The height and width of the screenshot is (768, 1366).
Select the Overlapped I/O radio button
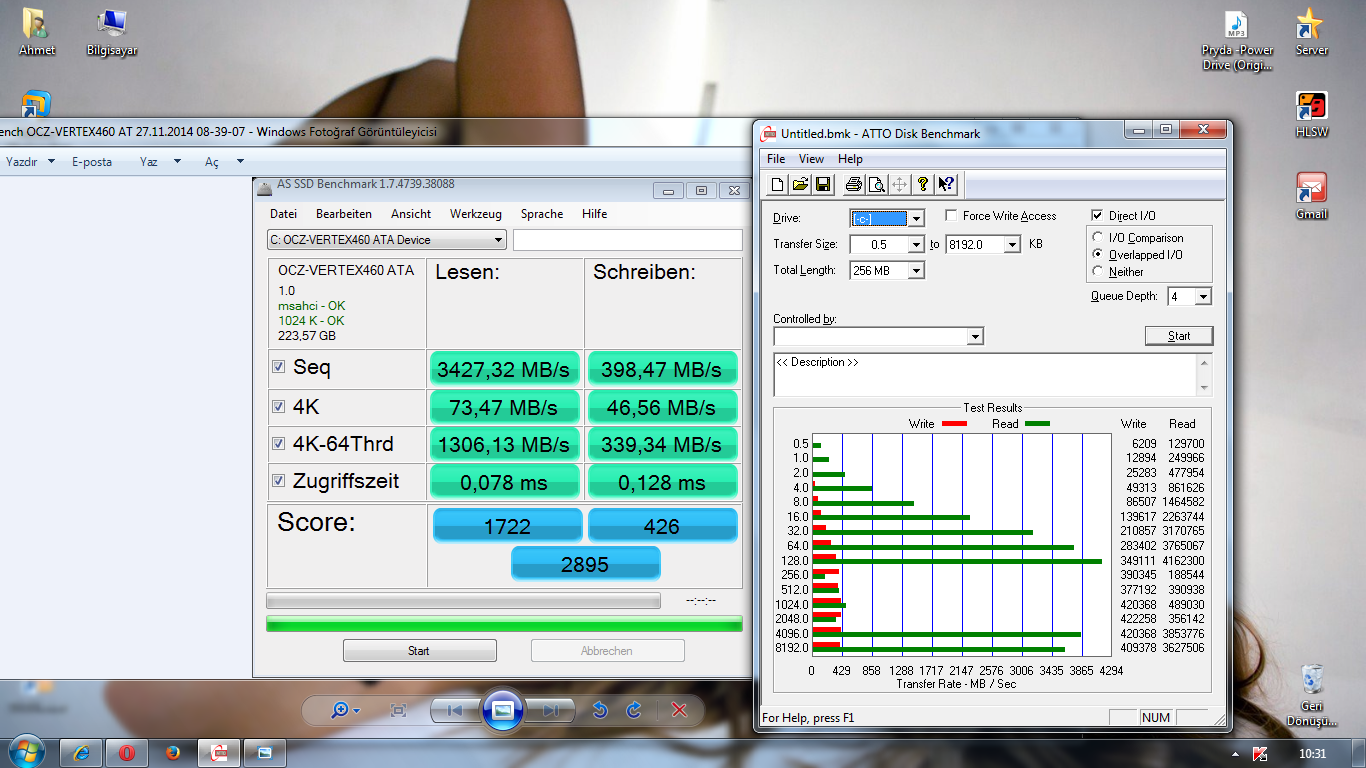[1098, 255]
